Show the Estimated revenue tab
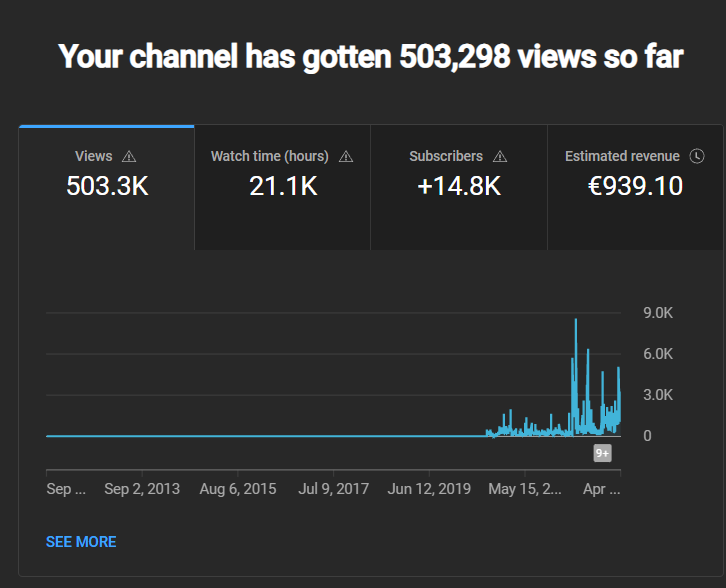 (635, 188)
